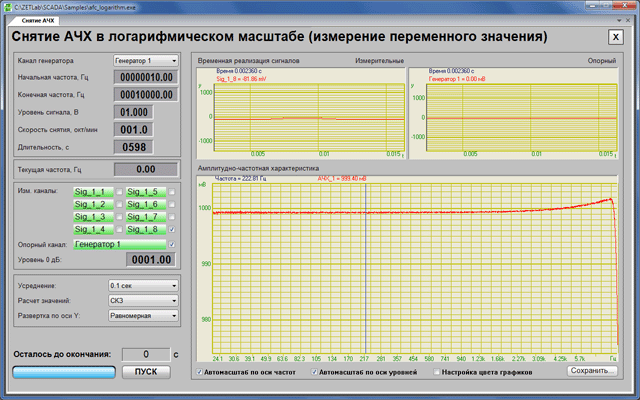Enable the Sig_1_5 channel checkbox
Image resolution: width=640 pixels, height=400 pixels.
tap(172, 191)
